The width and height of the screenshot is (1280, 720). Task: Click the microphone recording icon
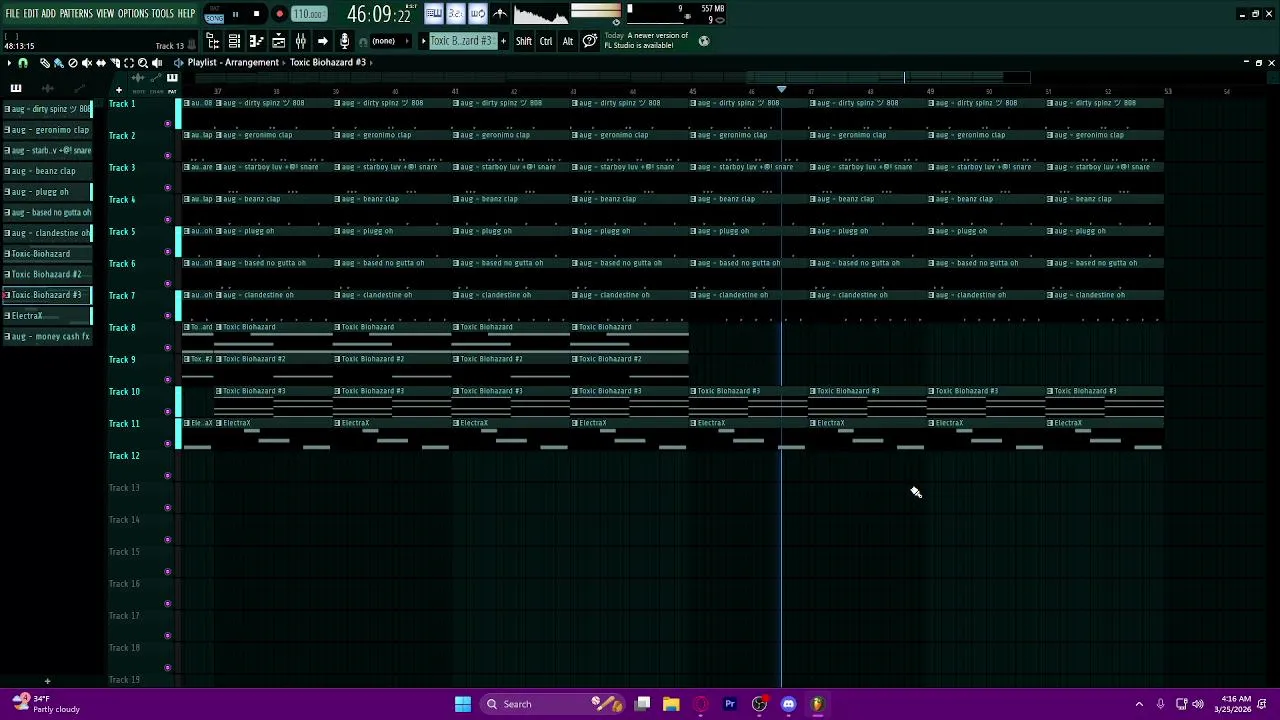(344, 41)
